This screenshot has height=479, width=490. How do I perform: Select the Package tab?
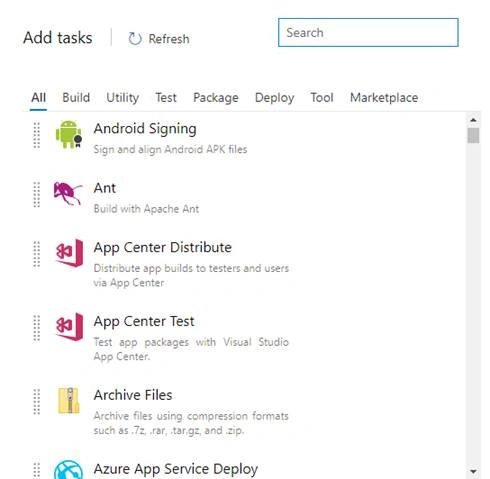click(216, 98)
